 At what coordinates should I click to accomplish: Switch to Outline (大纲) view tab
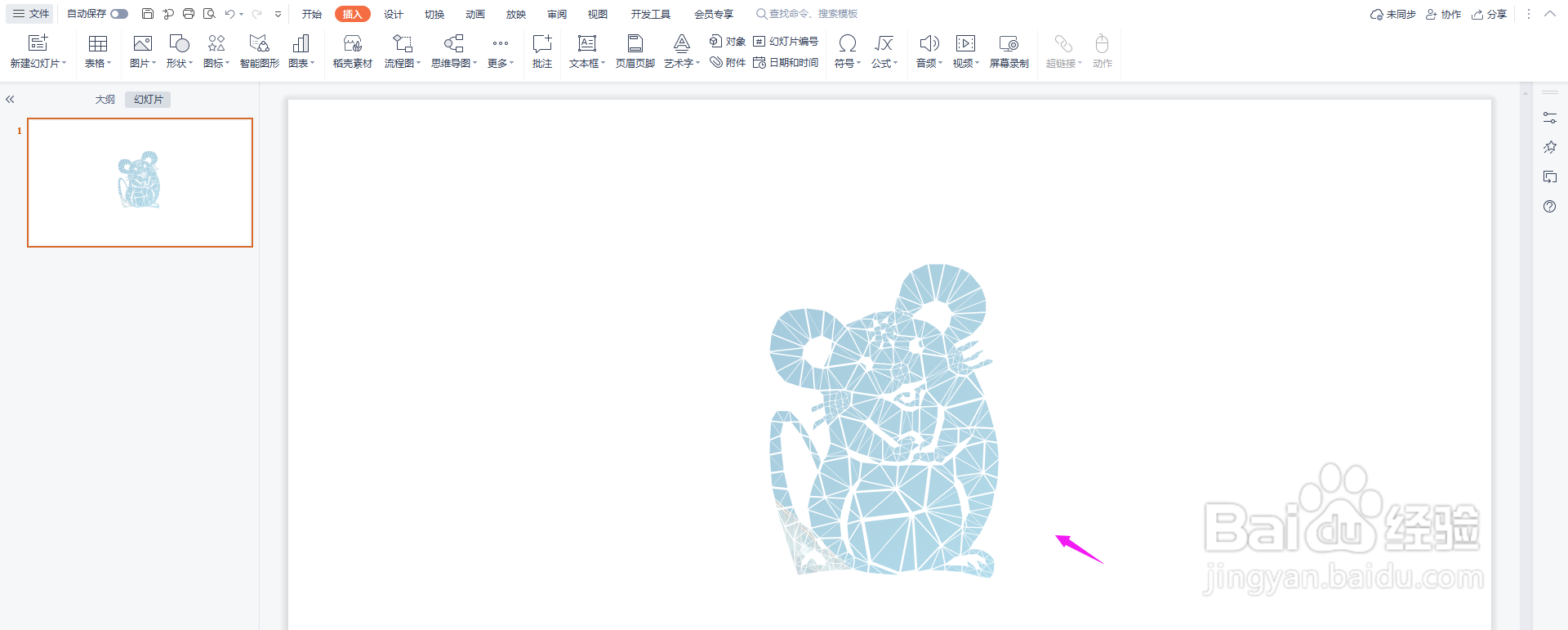coord(105,99)
